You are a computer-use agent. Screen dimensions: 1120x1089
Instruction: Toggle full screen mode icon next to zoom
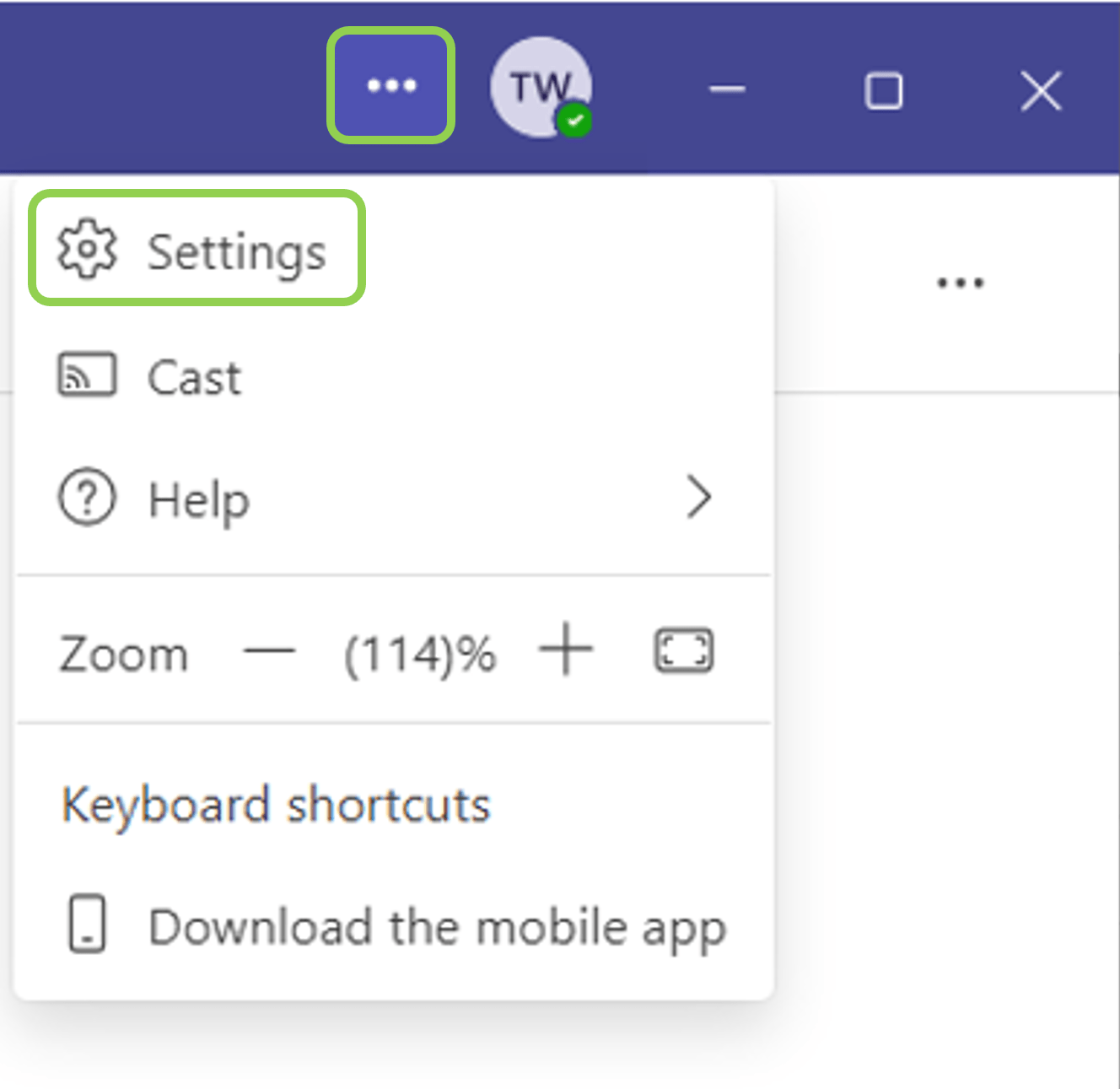coord(683,651)
